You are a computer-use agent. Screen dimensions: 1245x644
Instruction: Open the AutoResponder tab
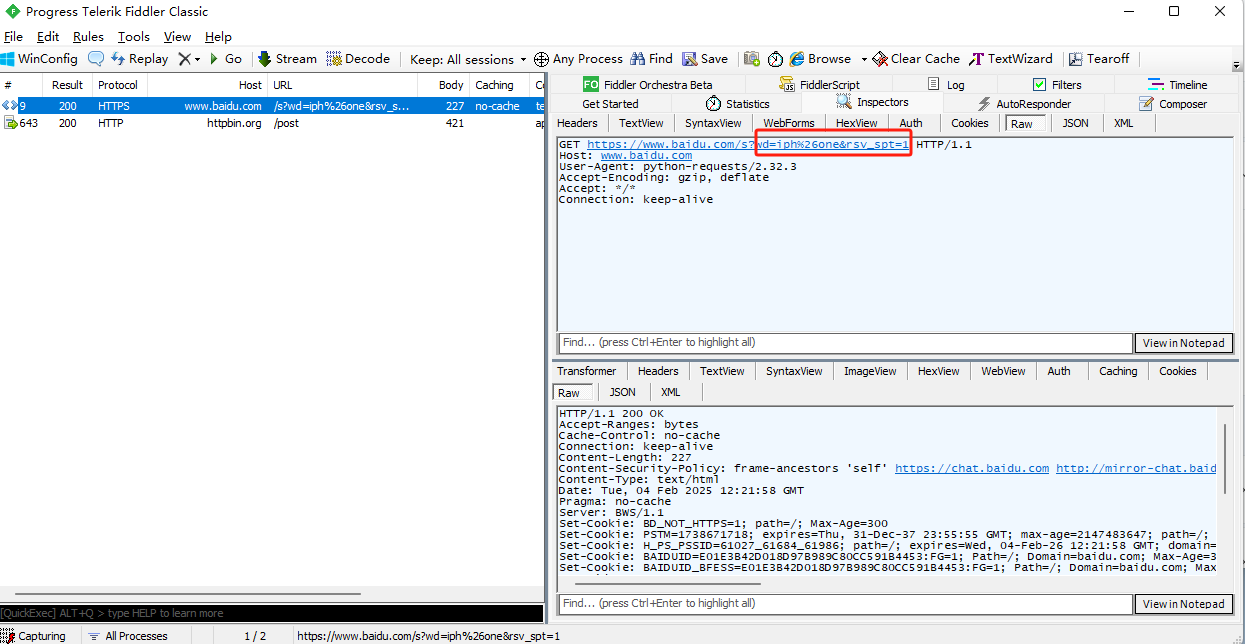coord(1023,104)
